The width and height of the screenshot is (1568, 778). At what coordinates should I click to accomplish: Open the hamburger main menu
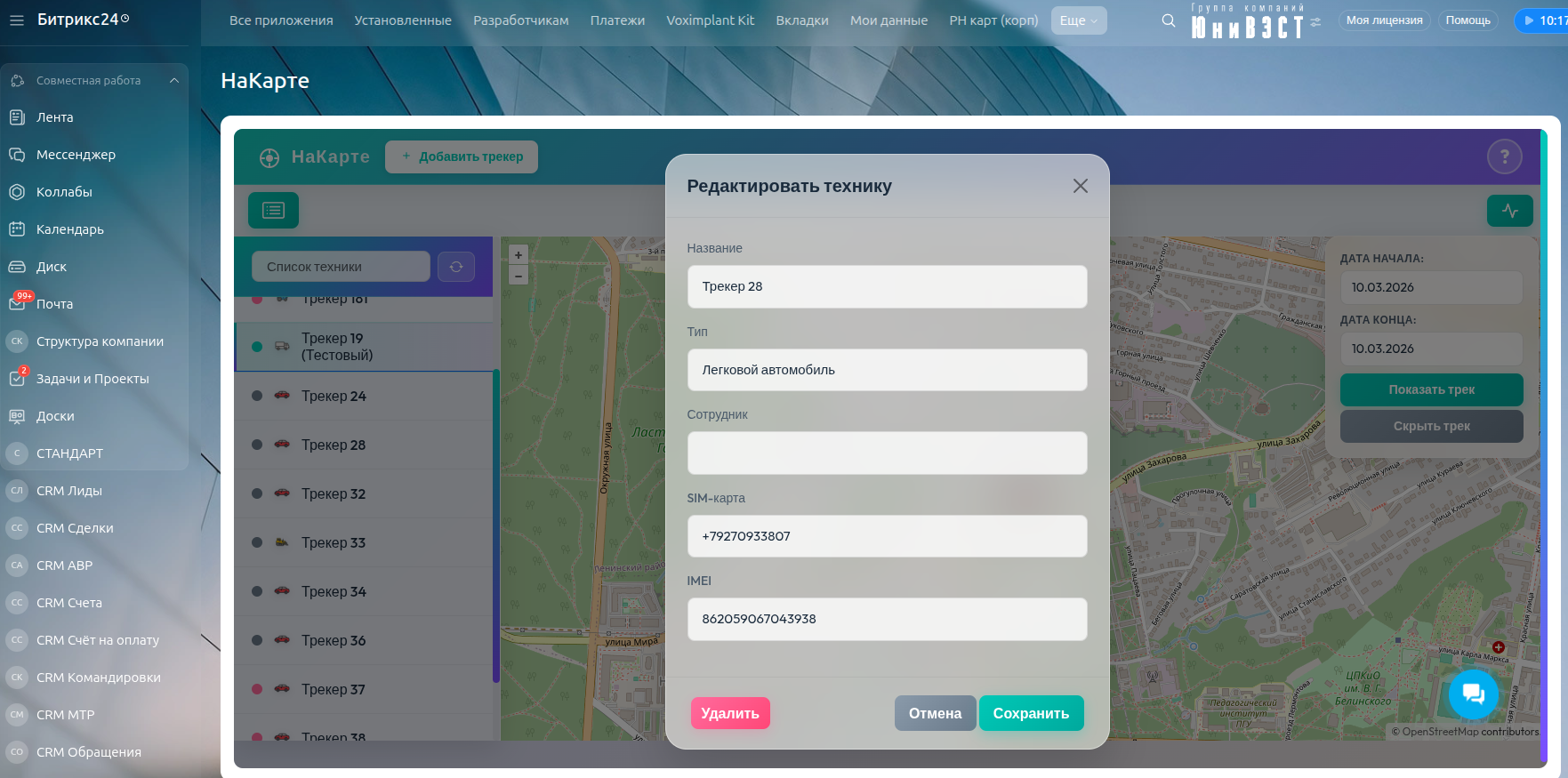click(x=17, y=20)
